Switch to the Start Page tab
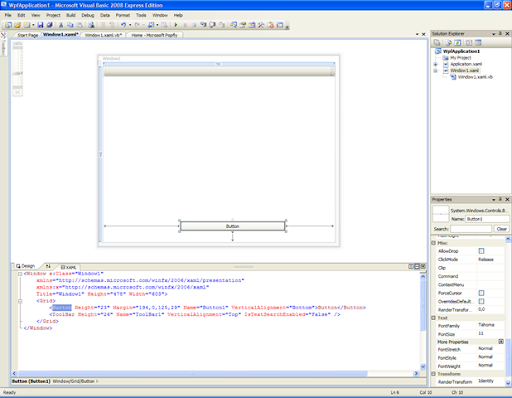Screen dimensions: 512x398 [28, 35]
